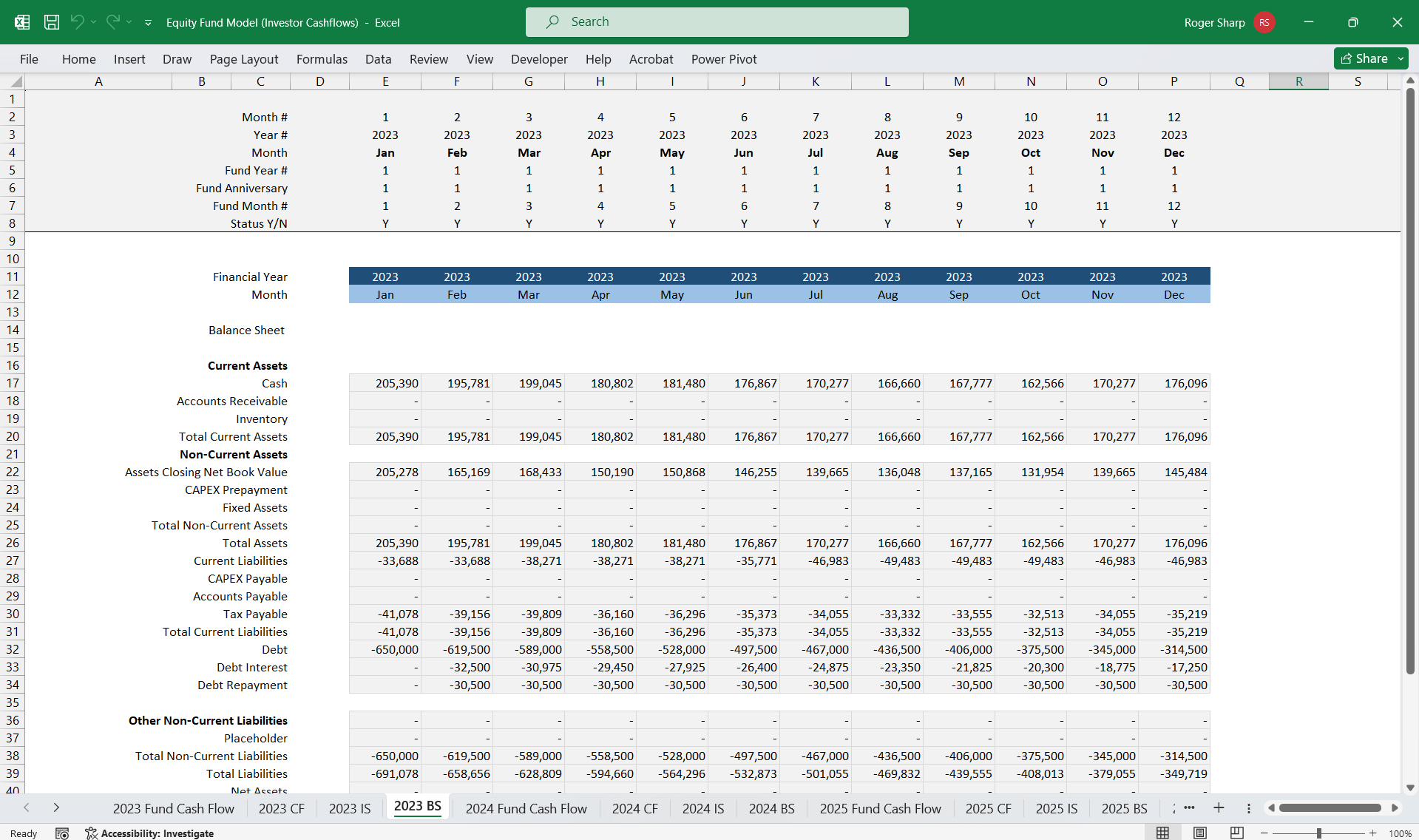Open Roger Sharp account avatar

pyautogui.click(x=1264, y=22)
